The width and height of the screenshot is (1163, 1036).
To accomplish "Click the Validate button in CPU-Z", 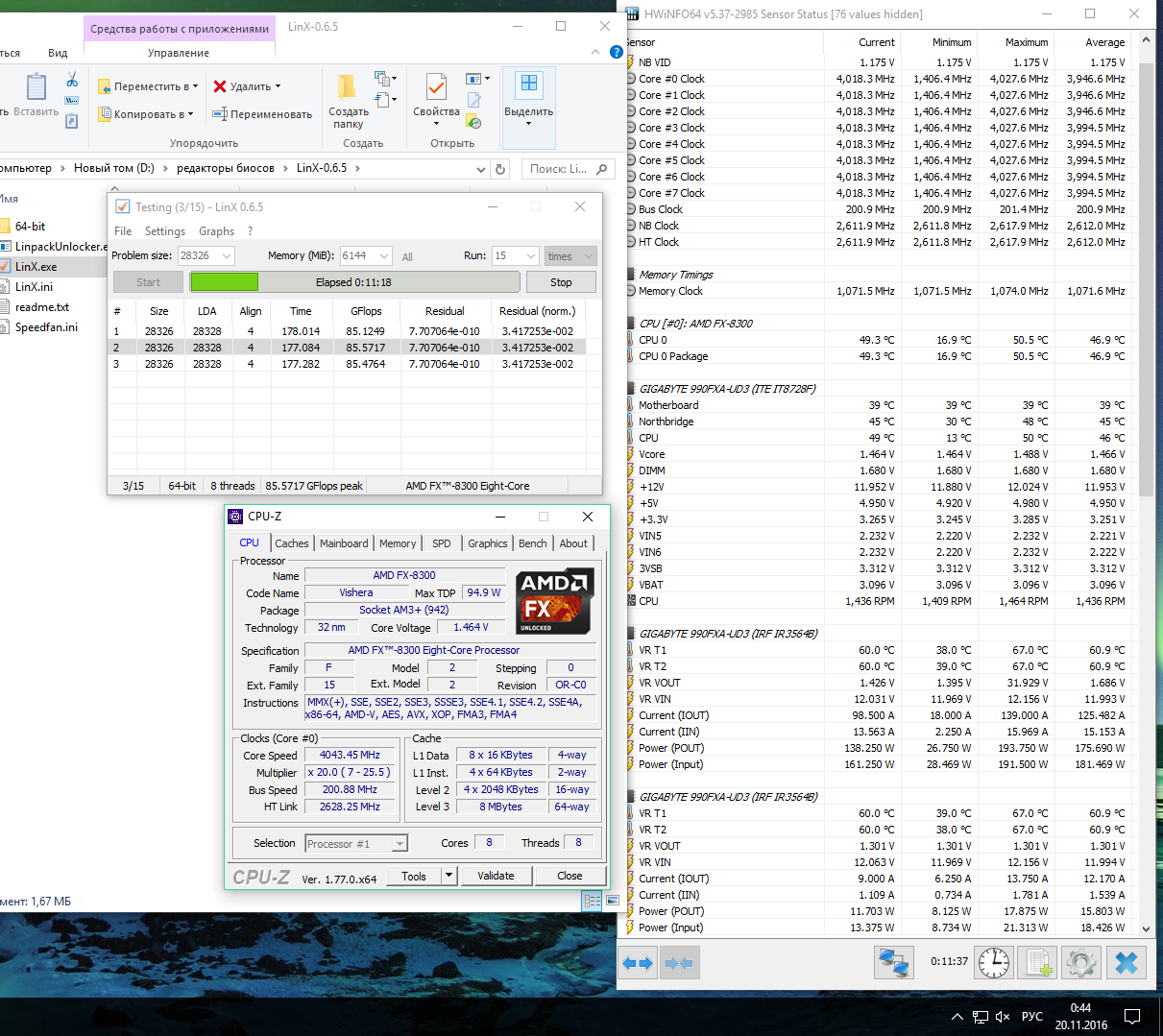I will click(496, 876).
